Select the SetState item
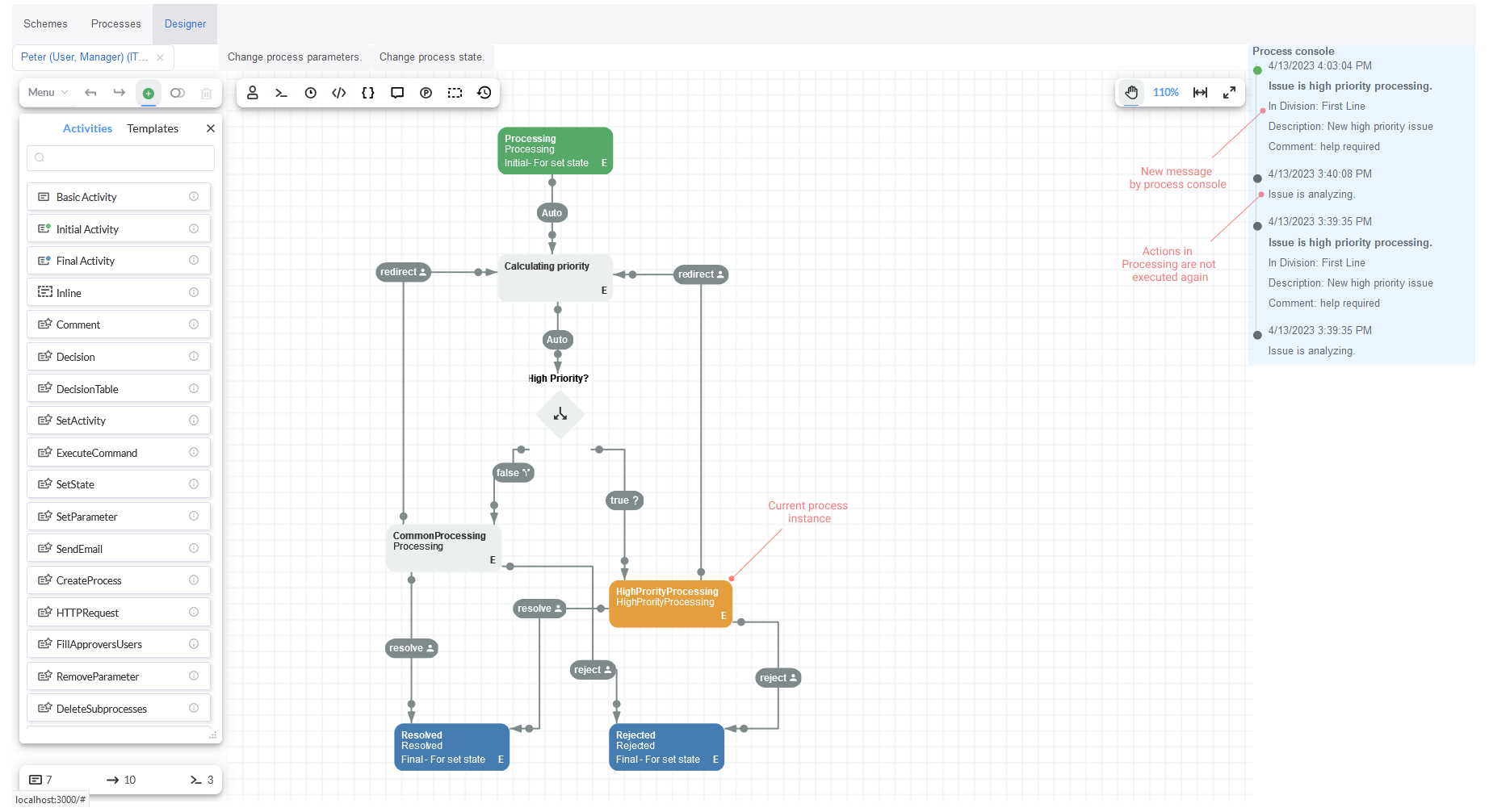1489x812 pixels. click(x=119, y=484)
